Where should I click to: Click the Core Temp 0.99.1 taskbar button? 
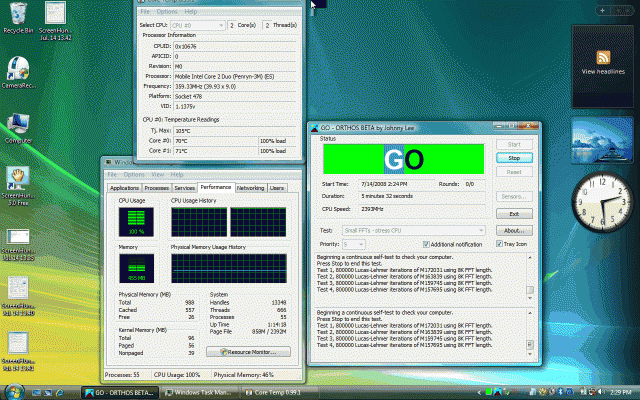coord(279,393)
